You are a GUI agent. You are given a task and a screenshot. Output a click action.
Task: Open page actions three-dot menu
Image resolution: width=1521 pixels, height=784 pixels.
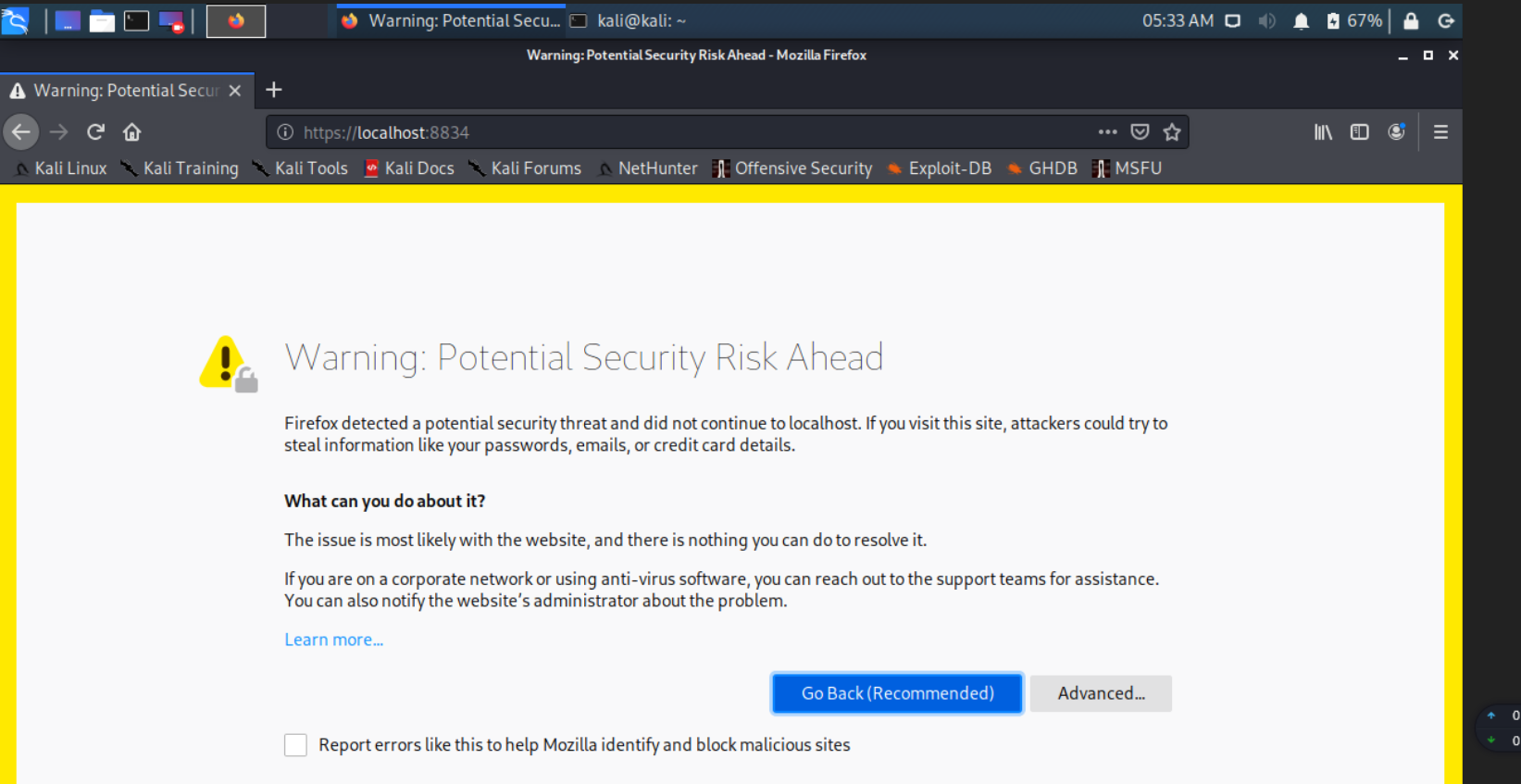point(1107,132)
